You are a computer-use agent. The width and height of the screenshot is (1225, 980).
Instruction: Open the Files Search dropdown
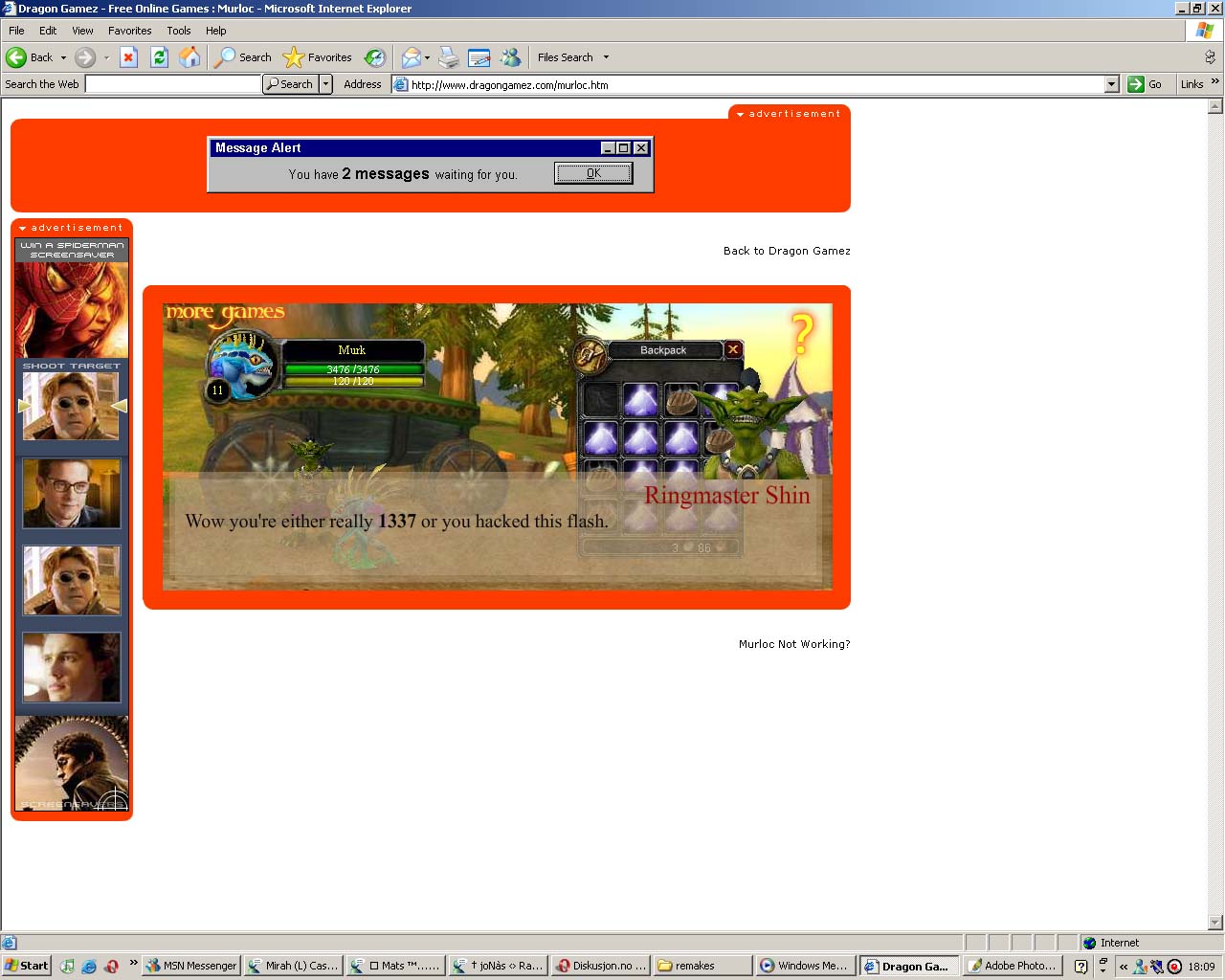(x=573, y=57)
